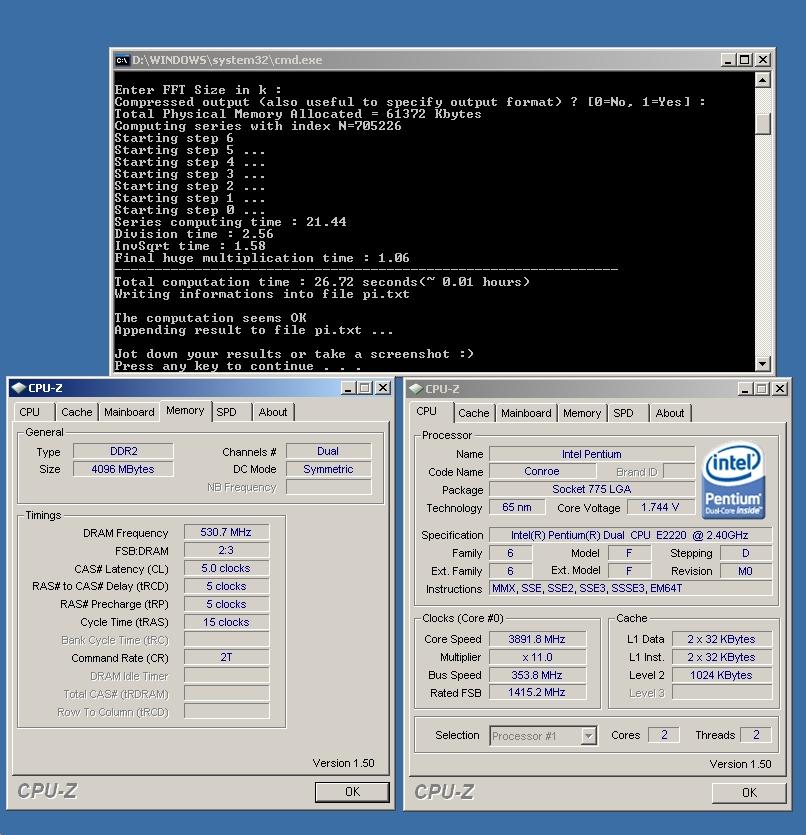Click the Revision M0 field
Screen dimensions: 806x835
pyautogui.click(x=746, y=571)
